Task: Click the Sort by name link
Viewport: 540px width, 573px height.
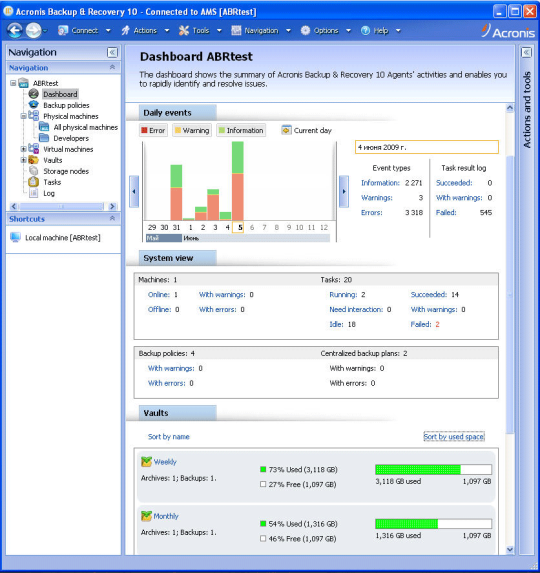Action: click(x=168, y=436)
